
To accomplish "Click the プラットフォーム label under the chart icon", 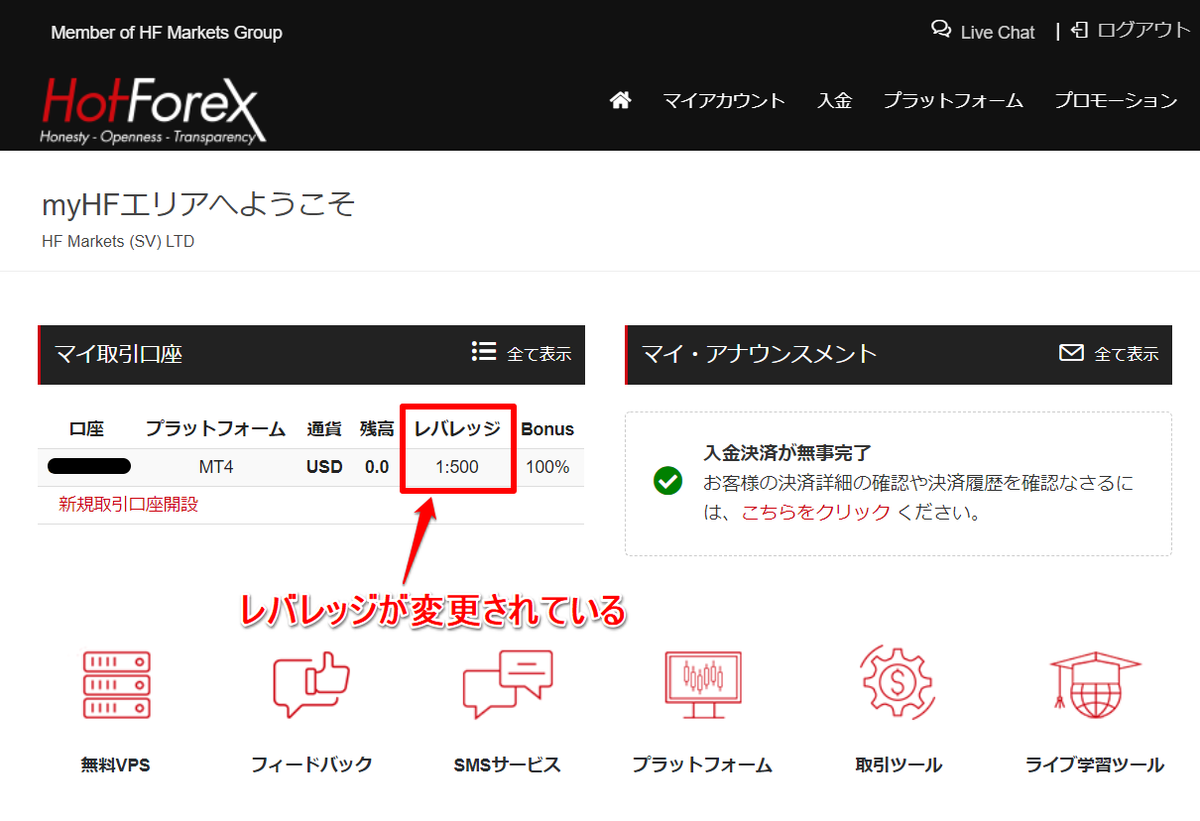I will (702, 765).
